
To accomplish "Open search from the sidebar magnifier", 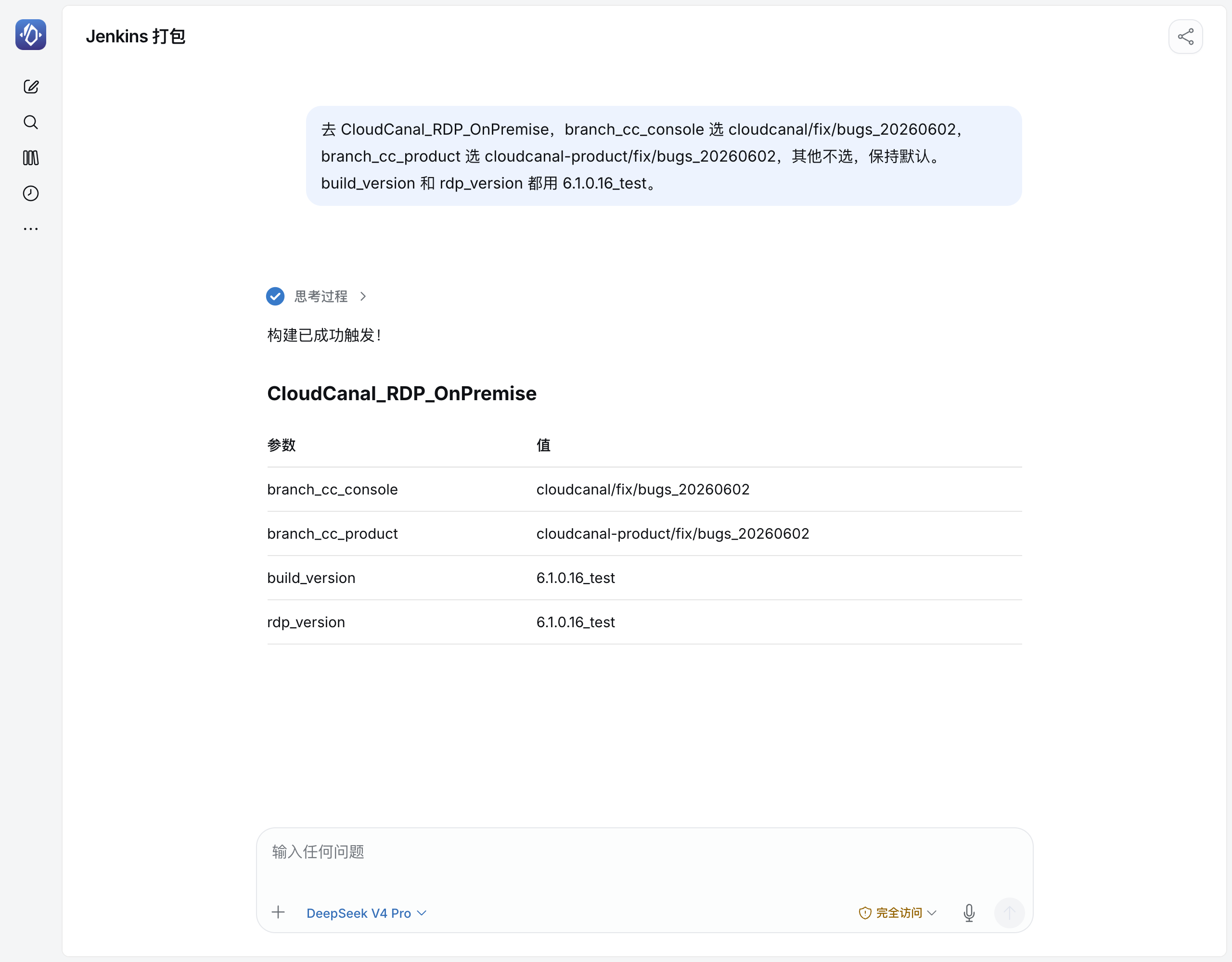I will click(31, 122).
